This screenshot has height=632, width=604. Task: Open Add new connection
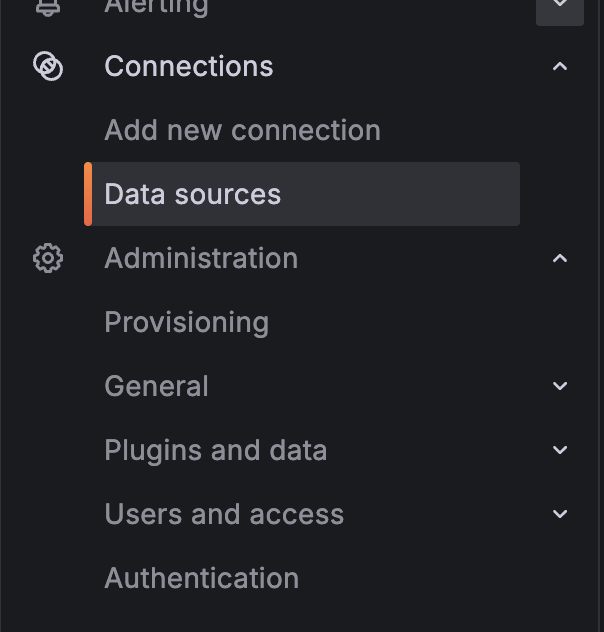tap(242, 130)
